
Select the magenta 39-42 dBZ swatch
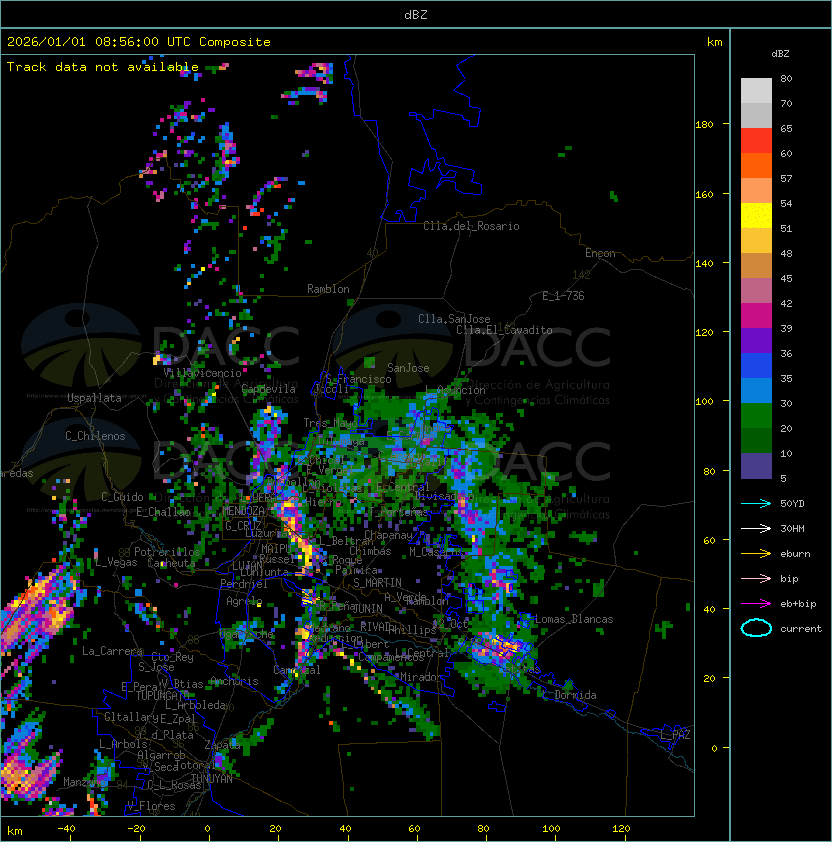pos(756,316)
